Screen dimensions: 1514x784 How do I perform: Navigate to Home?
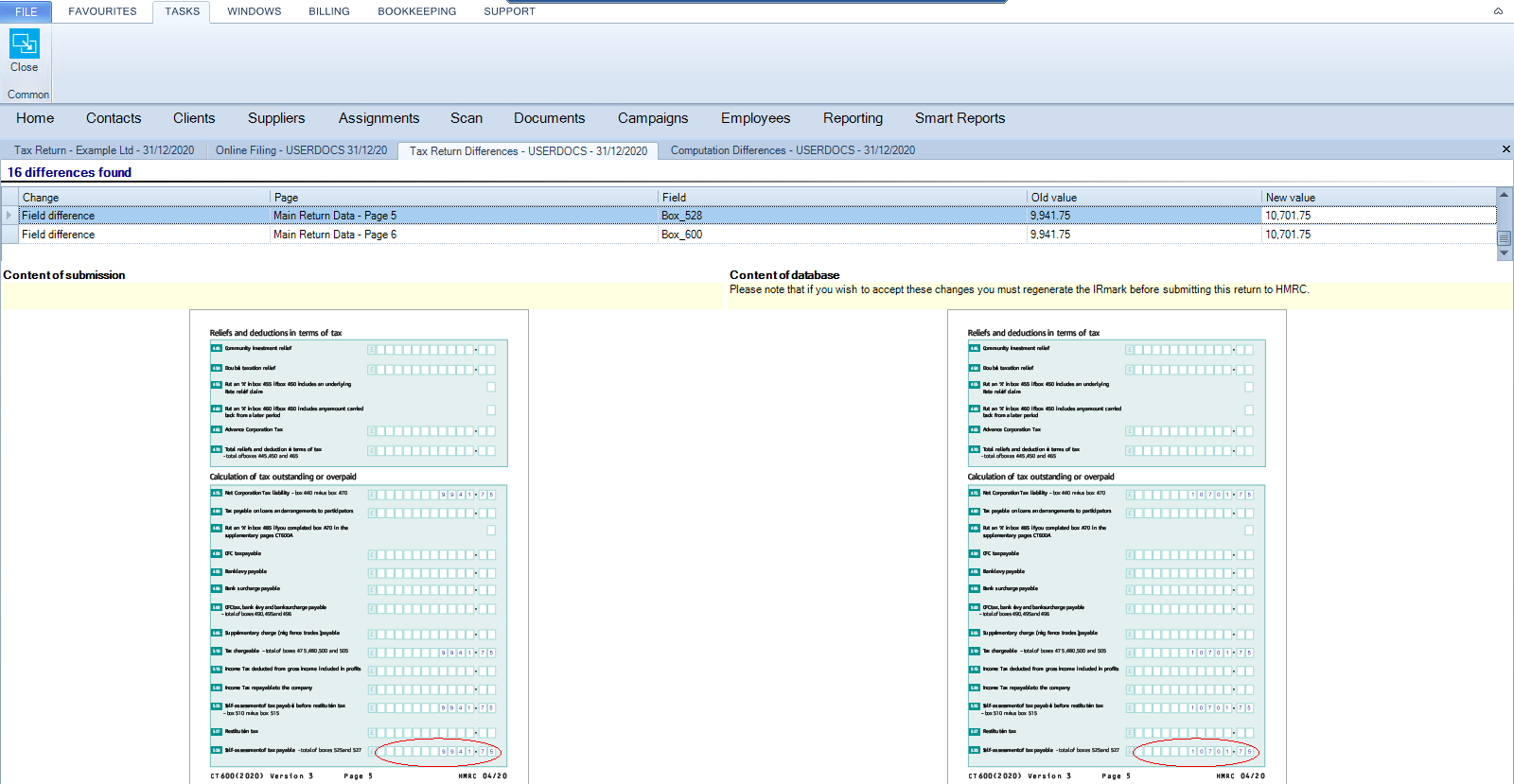[35, 118]
